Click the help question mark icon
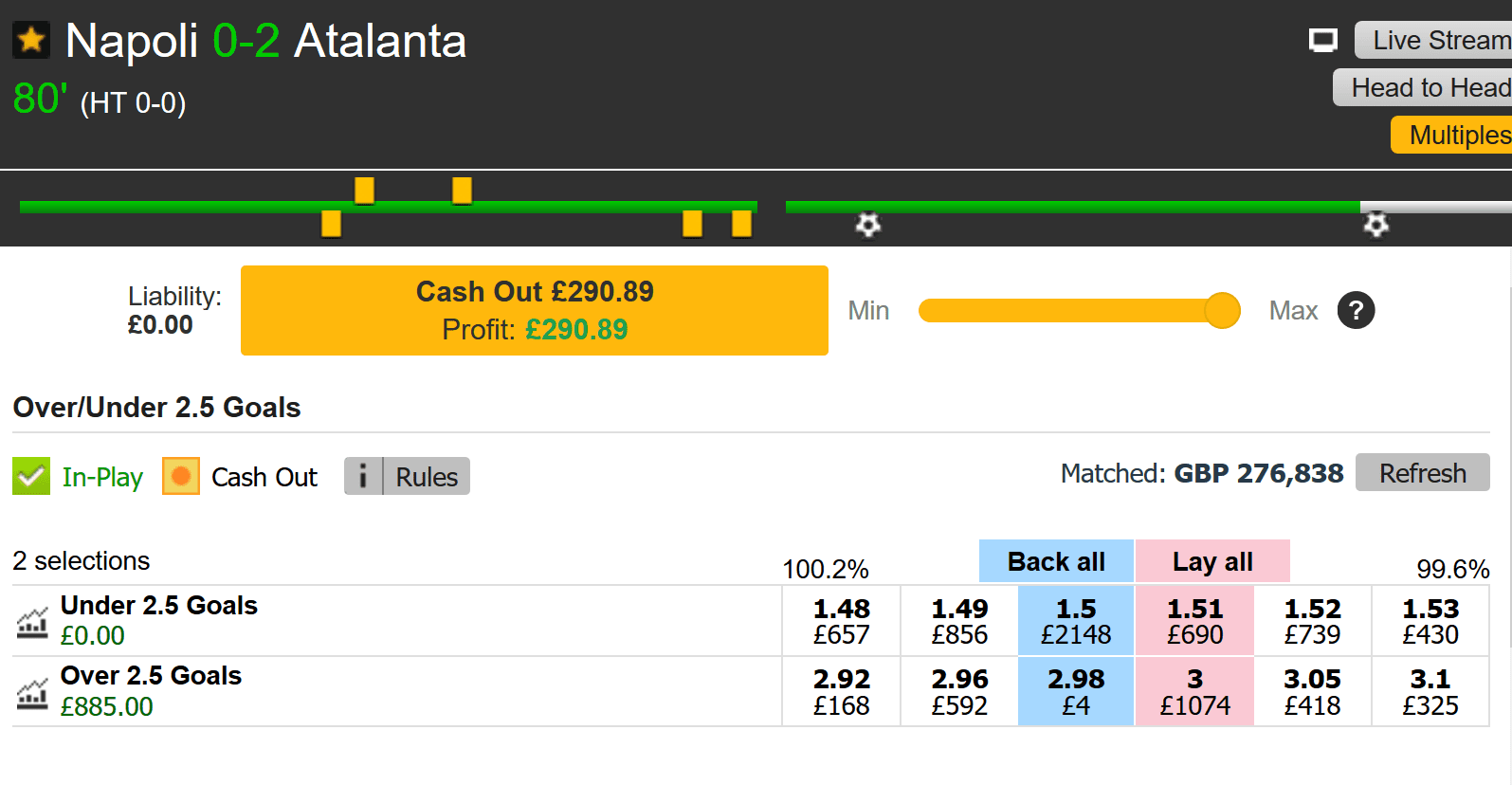 pos(1356,310)
